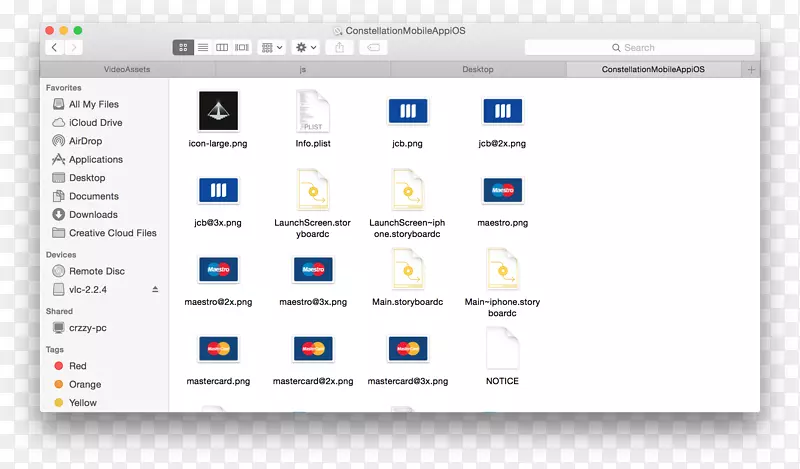Click the Share toolbar button
Screen dimensions: 800x469
coord(340,47)
